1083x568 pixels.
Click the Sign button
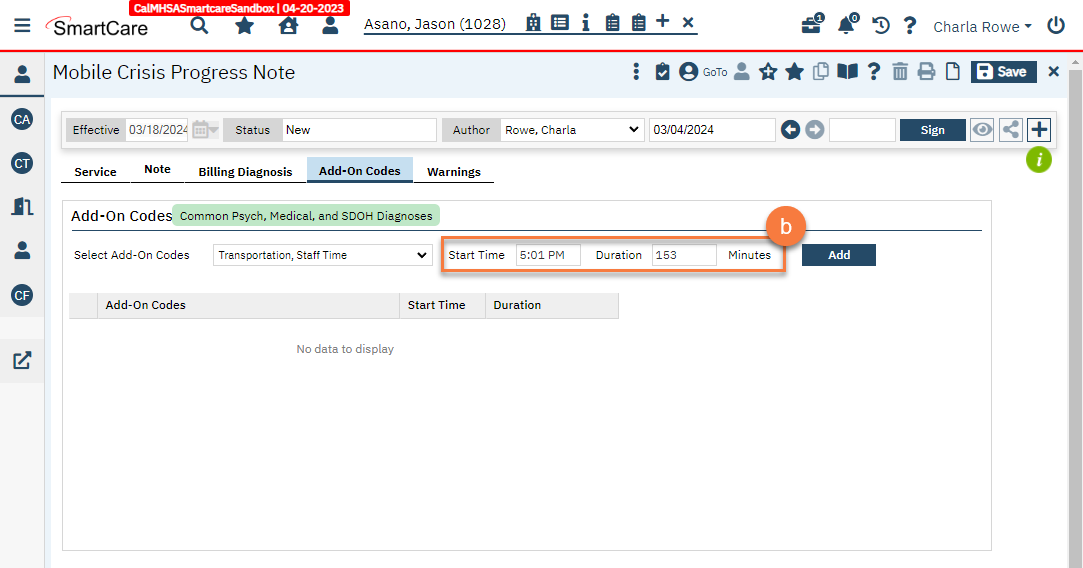click(932, 130)
